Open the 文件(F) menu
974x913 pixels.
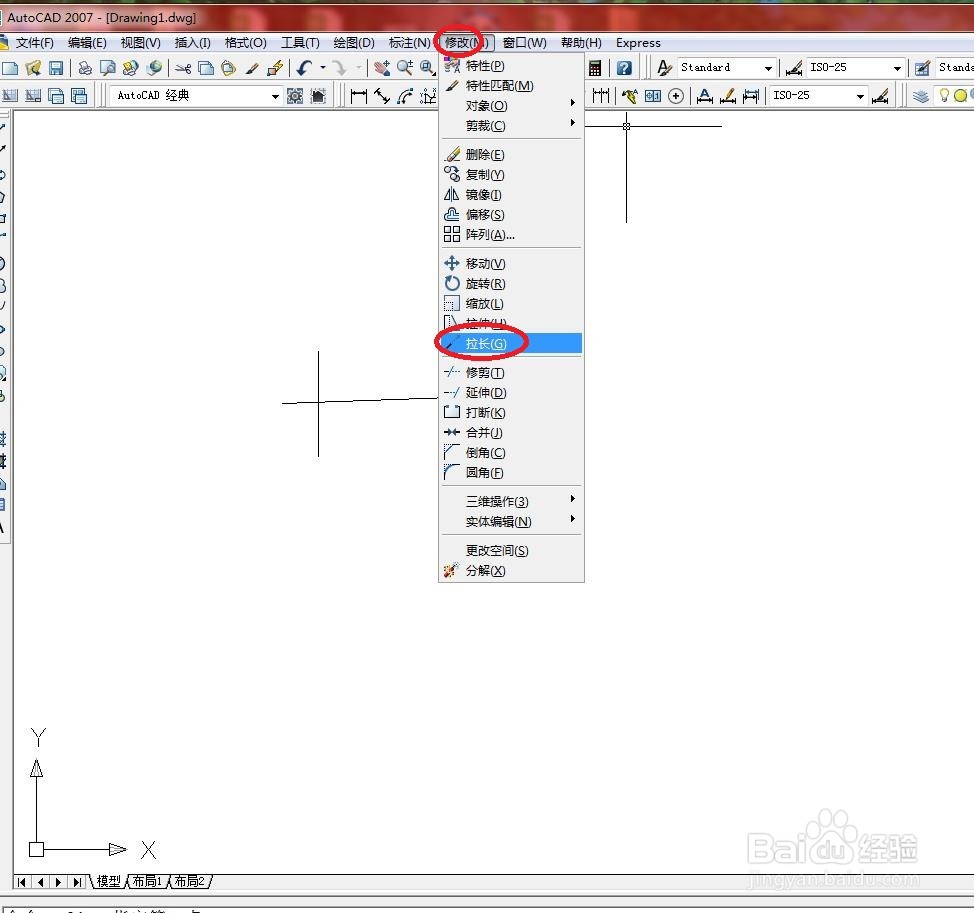point(35,43)
